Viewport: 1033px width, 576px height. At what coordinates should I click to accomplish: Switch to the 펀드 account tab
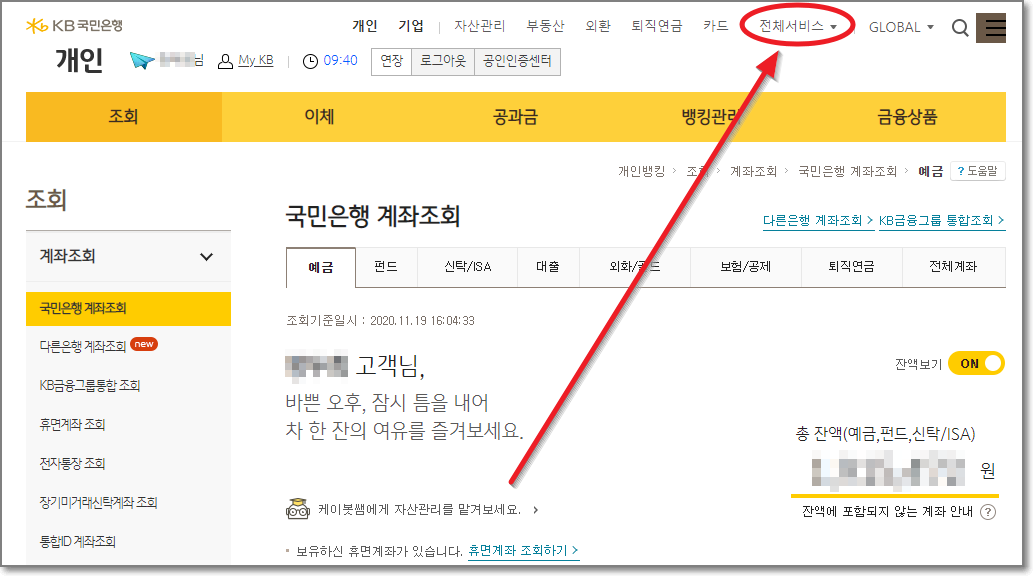pos(386,267)
